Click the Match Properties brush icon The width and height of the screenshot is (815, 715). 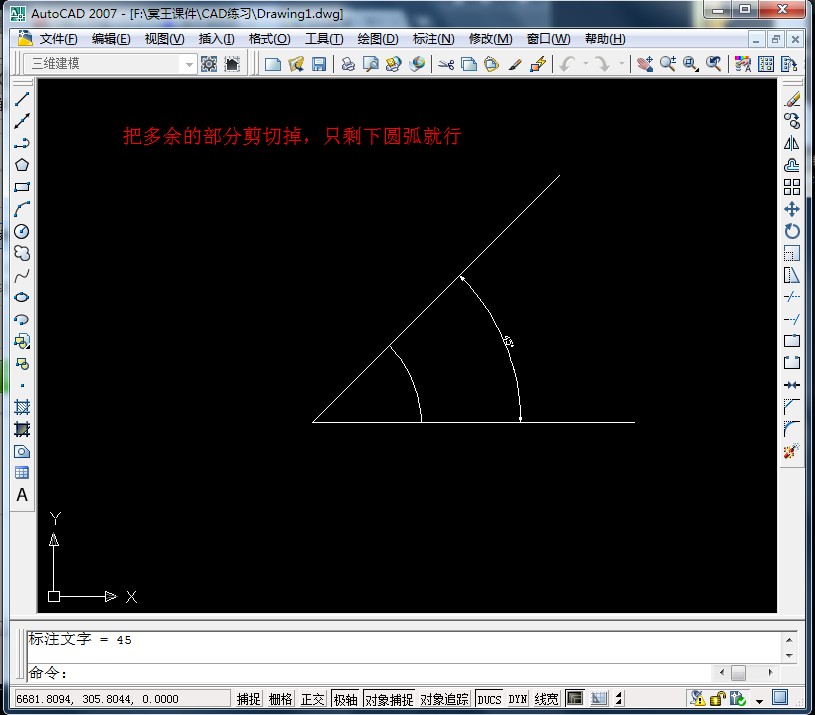(515, 64)
